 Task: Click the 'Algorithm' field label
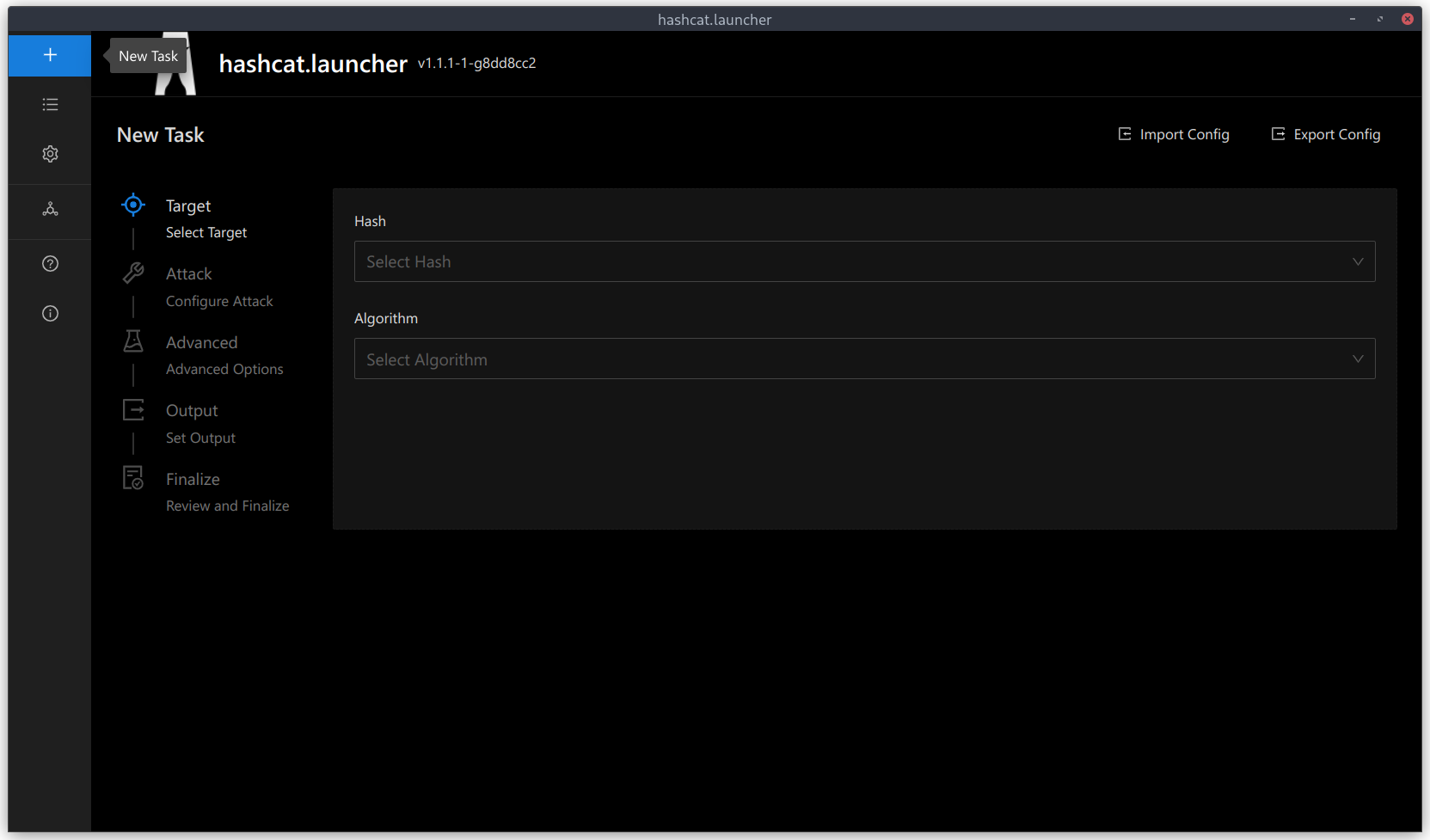[x=386, y=318]
